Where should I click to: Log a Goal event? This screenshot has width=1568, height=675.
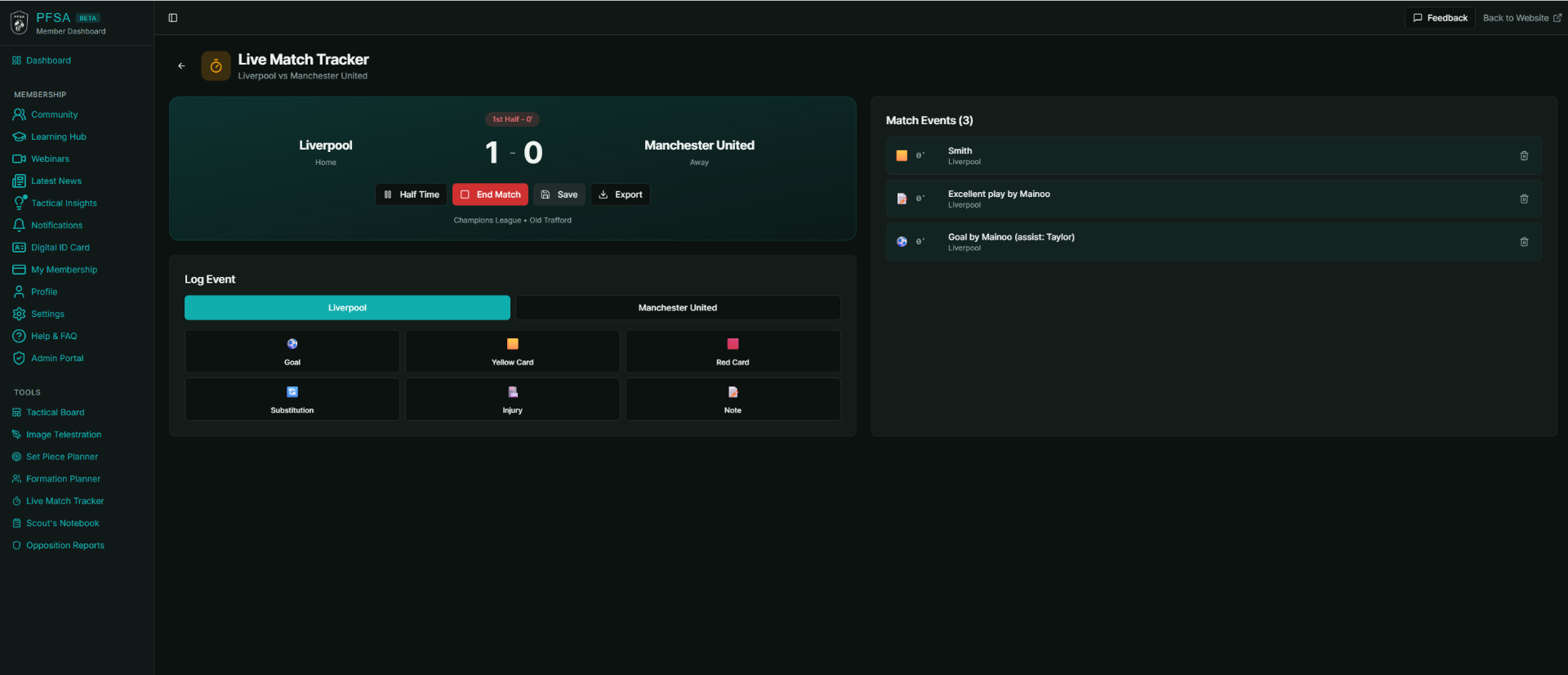pyautogui.click(x=292, y=351)
